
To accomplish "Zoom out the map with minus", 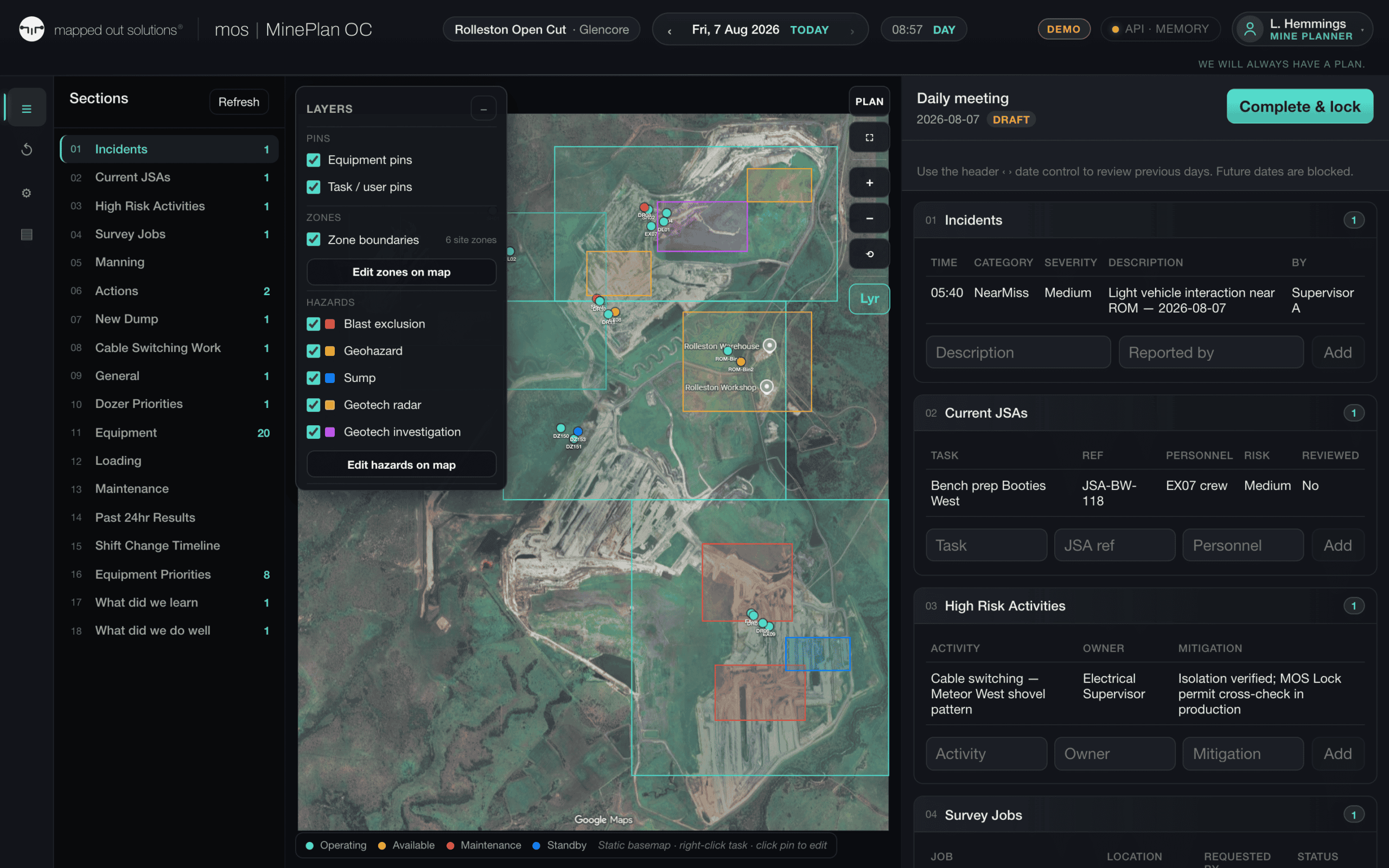I will pyautogui.click(x=869, y=218).
